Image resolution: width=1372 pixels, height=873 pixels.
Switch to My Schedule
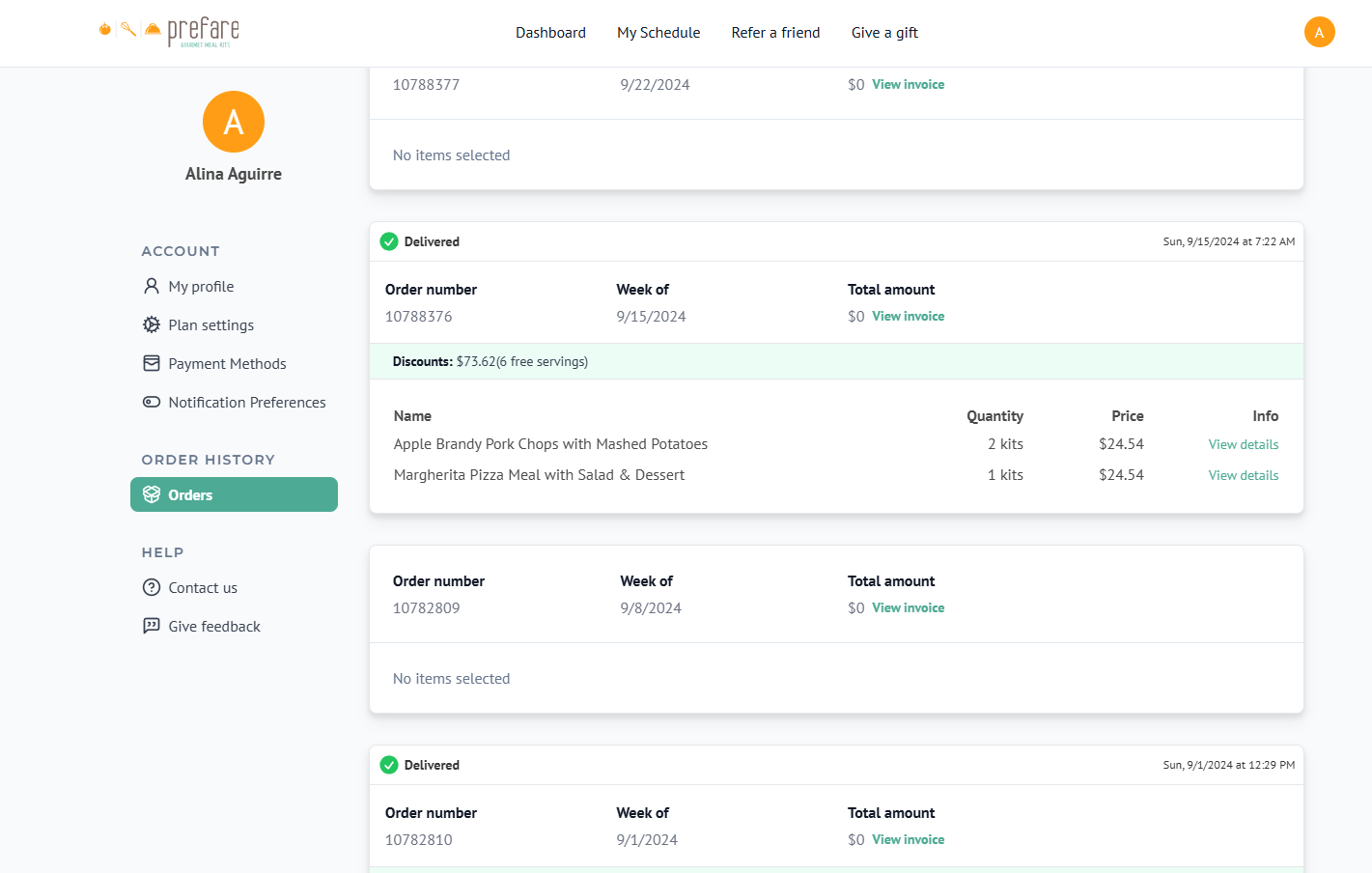point(658,32)
